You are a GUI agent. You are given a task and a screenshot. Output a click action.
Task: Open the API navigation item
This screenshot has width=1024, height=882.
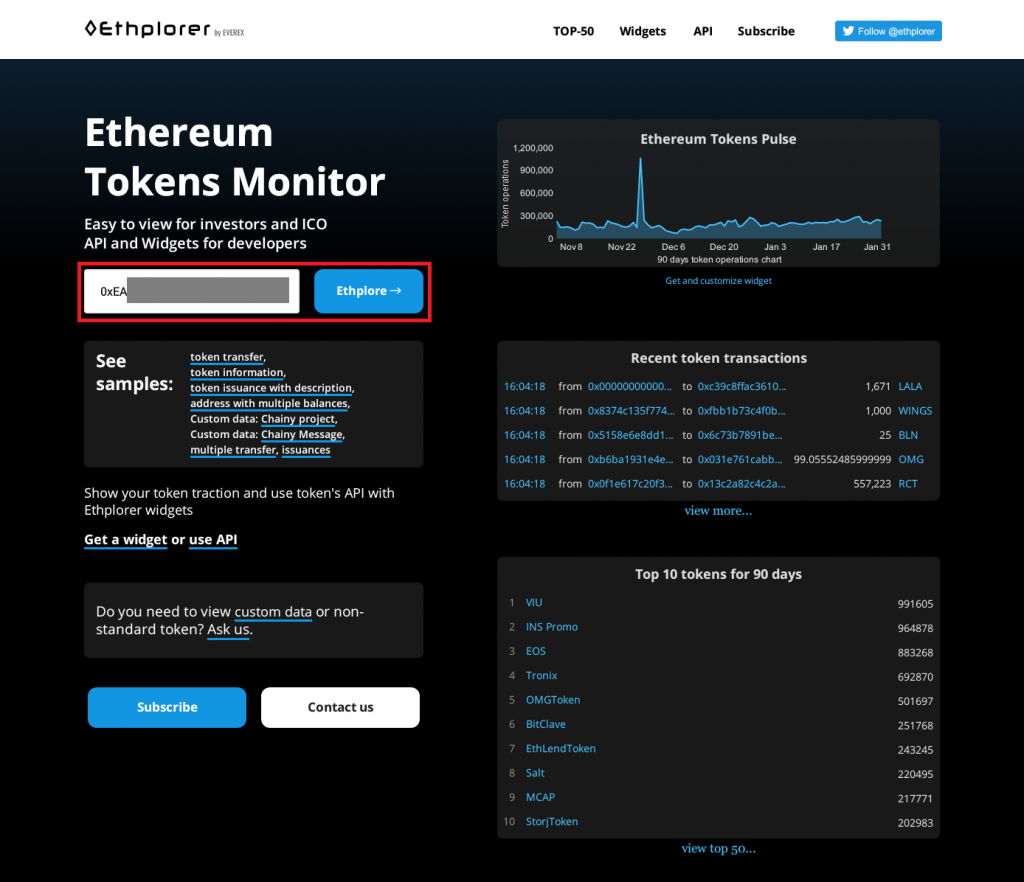(702, 31)
